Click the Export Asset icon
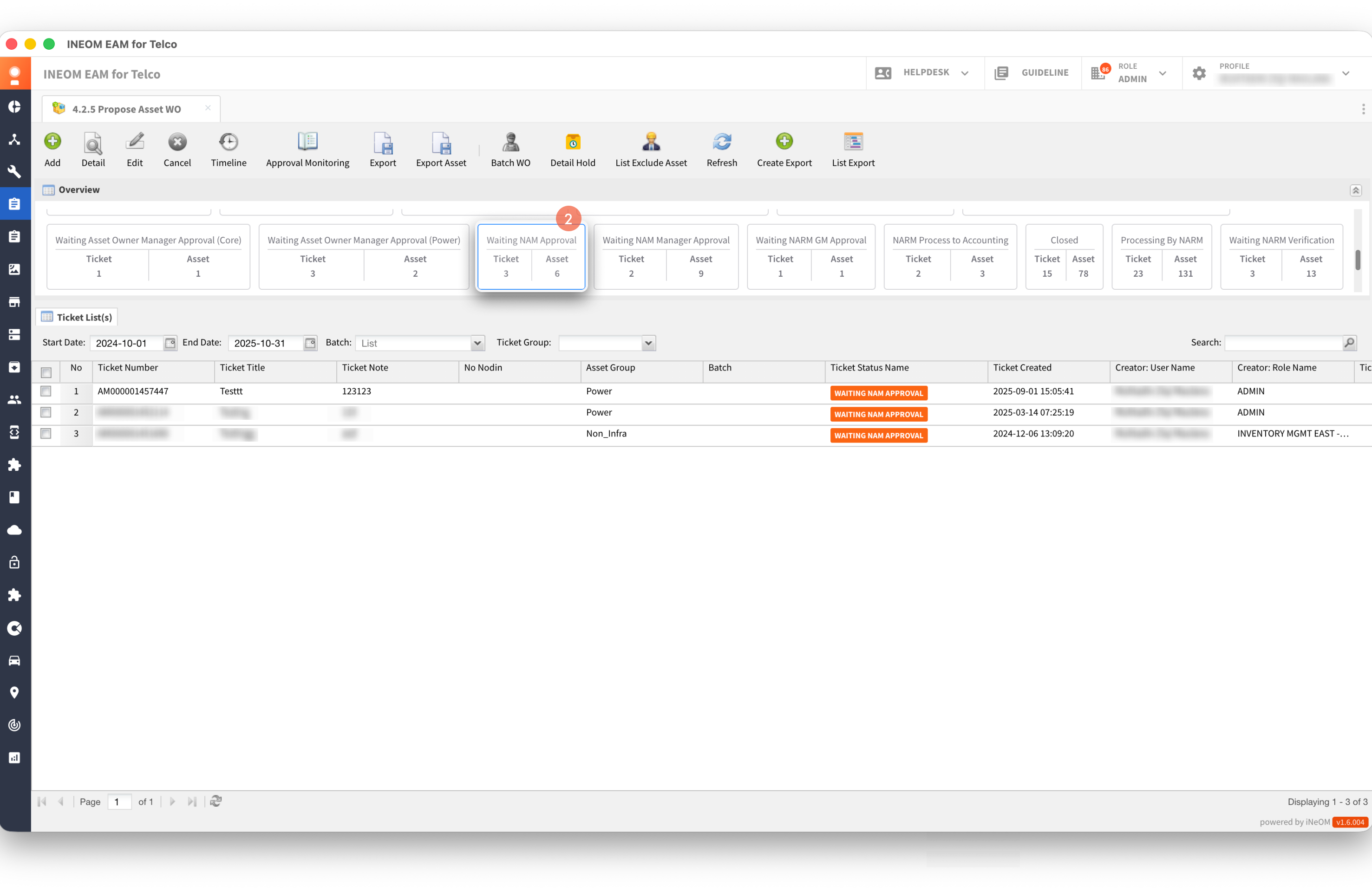1372x892 pixels. pyautogui.click(x=441, y=142)
